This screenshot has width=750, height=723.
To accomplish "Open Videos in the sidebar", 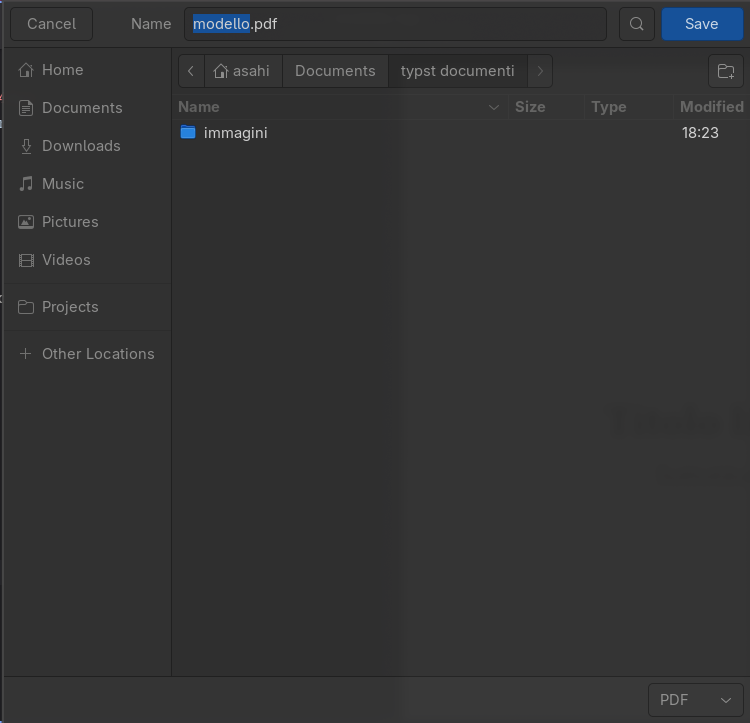I will [88, 260].
